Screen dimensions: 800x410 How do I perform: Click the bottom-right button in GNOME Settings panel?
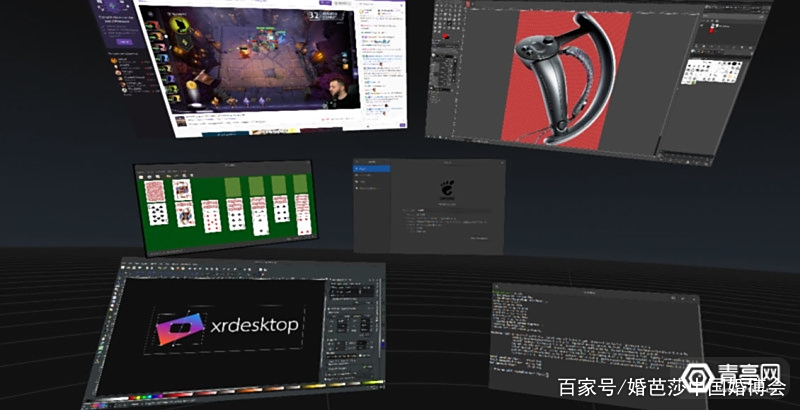[x=479, y=238]
